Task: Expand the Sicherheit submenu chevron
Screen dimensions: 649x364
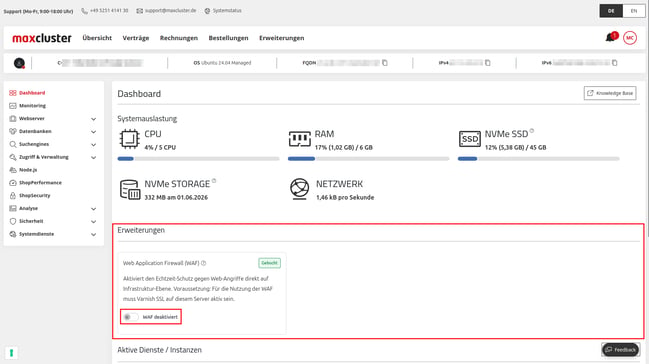Action: click(94, 222)
